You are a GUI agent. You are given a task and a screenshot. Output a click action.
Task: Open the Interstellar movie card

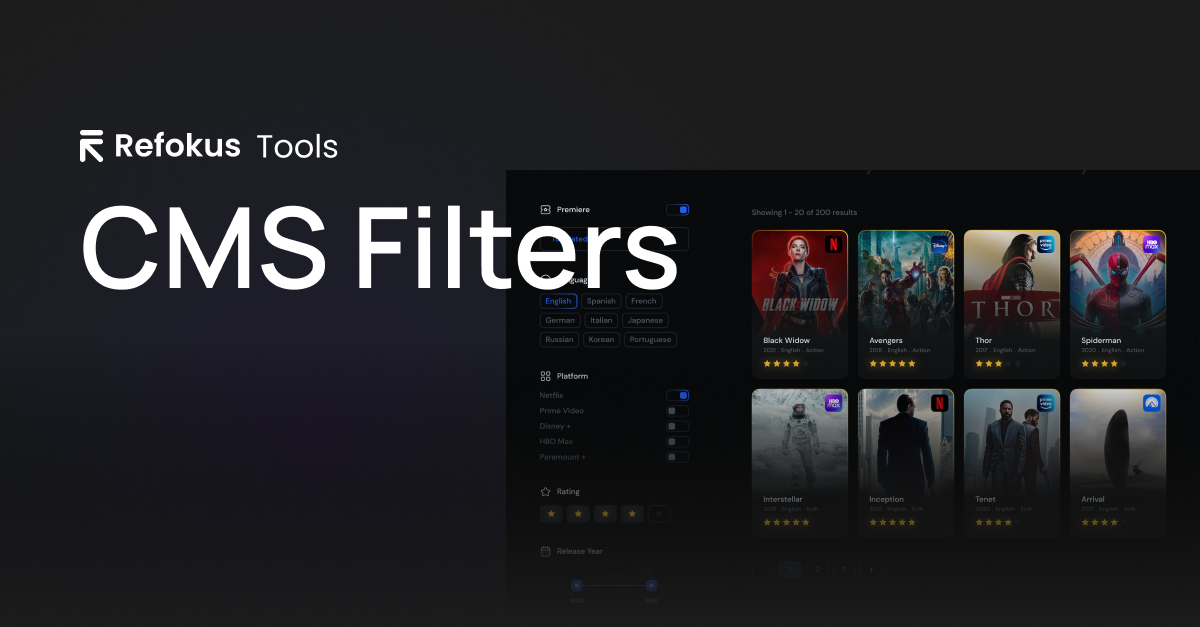[x=800, y=460]
